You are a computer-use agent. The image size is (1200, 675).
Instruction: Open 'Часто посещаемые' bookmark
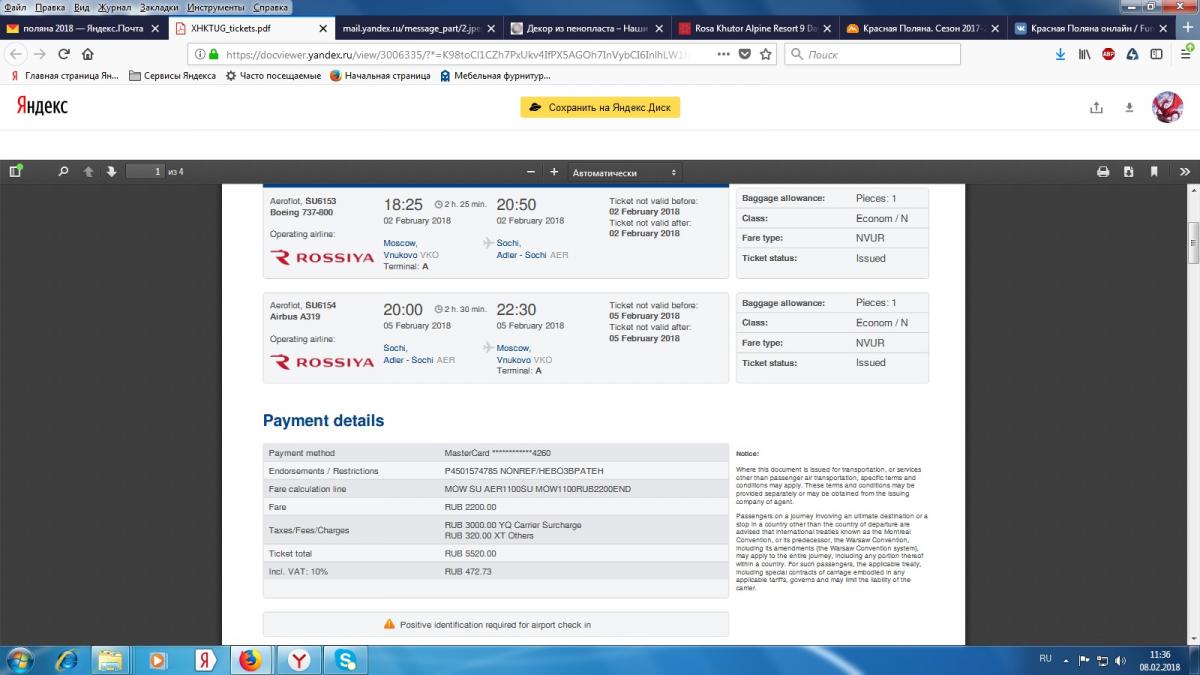point(273,76)
